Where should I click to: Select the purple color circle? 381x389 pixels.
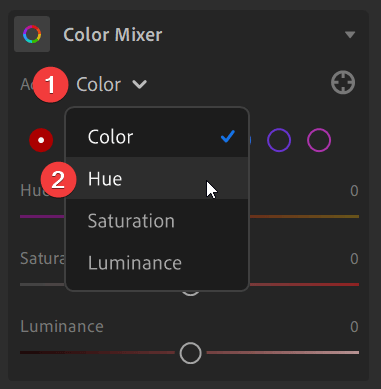[279, 140]
